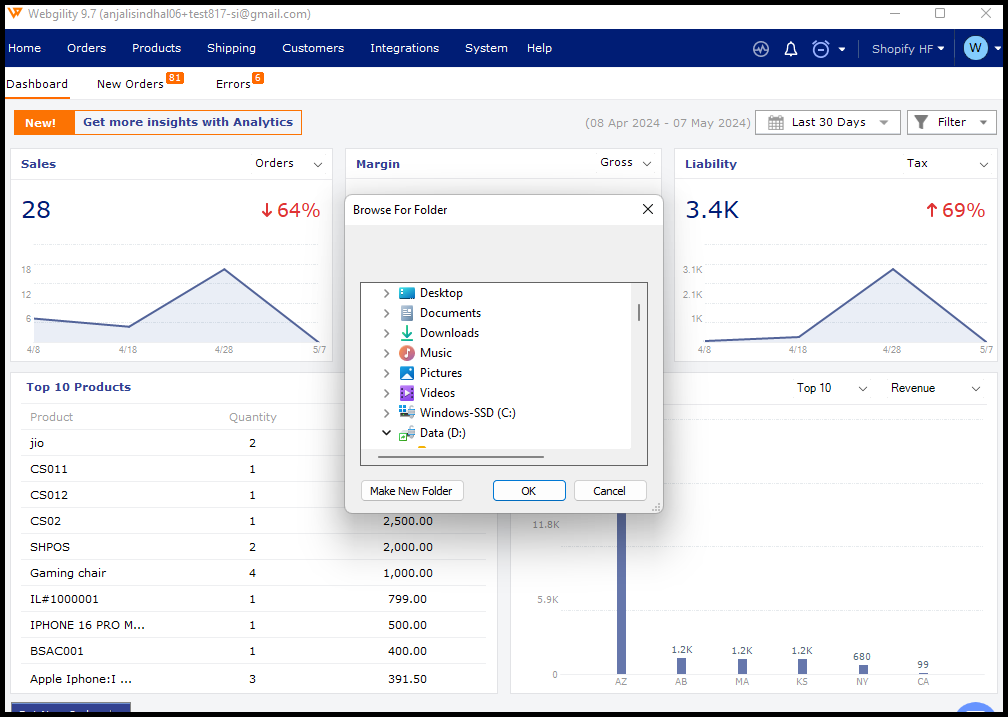This screenshot has width=1008, height=717.
Task: Collapse the Data (D:) drive node
Action: click(x=386, y=433)
